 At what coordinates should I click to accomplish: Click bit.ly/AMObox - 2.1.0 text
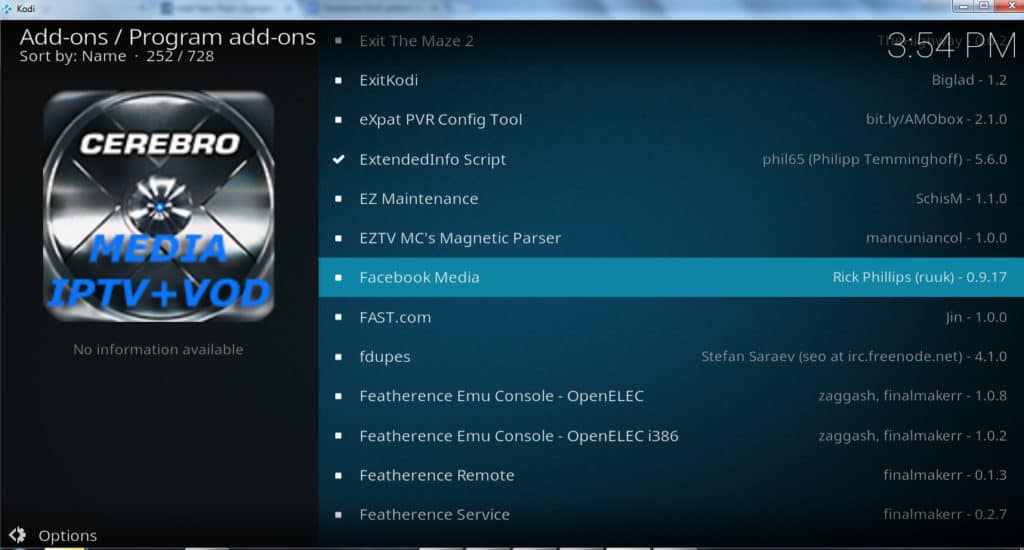[936, 120]
